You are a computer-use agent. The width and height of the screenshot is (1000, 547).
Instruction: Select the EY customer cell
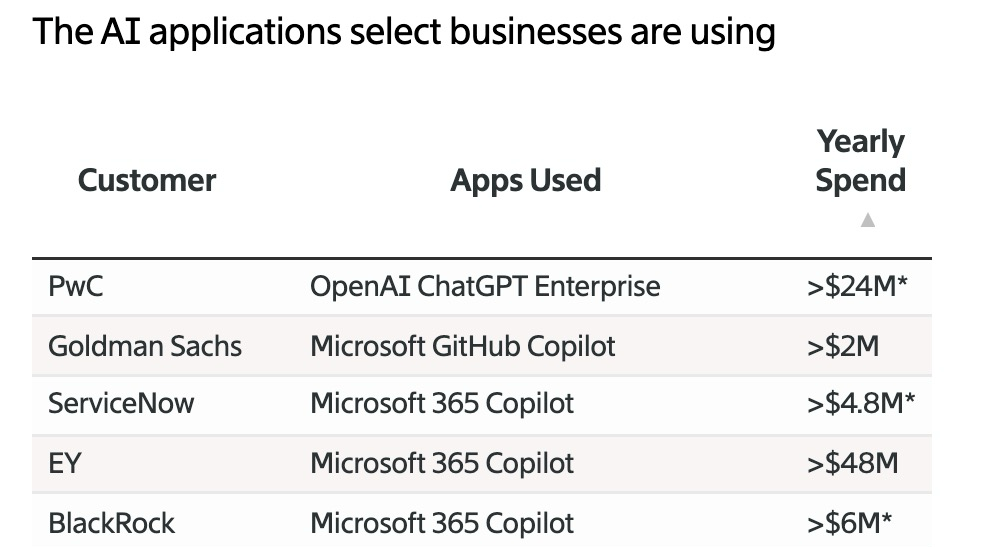pos(64,463)
